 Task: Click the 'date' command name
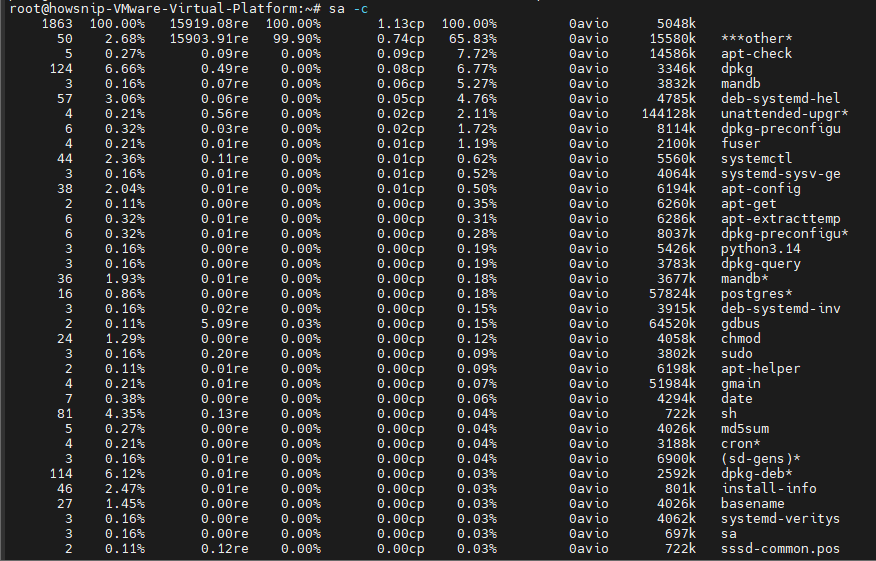pos(736,398)
